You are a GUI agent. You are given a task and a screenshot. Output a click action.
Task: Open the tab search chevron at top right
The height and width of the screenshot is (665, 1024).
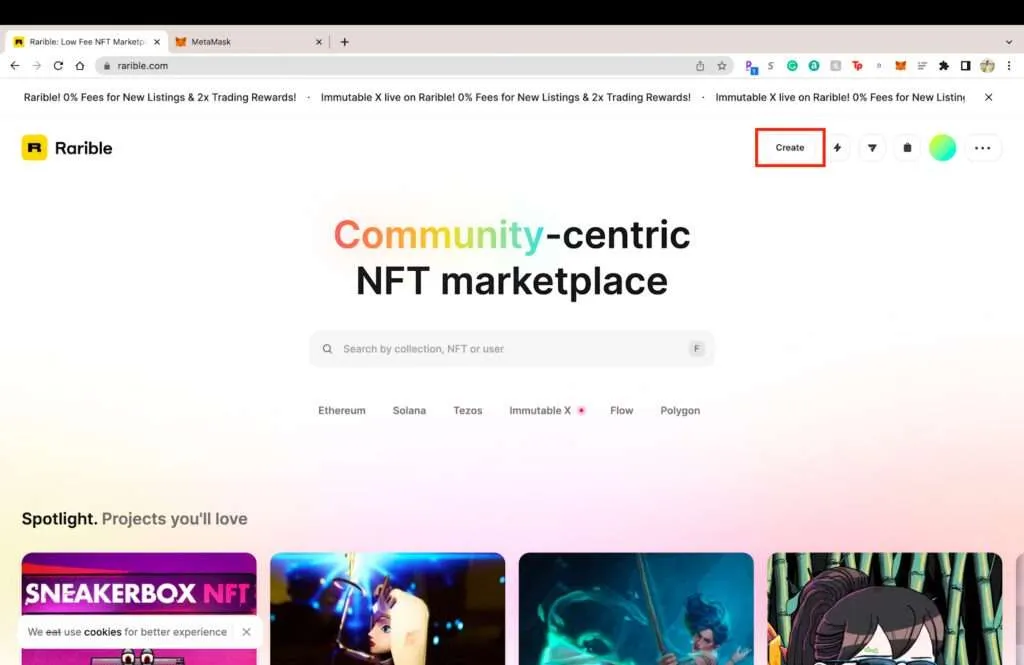[x=1008, y=41]
